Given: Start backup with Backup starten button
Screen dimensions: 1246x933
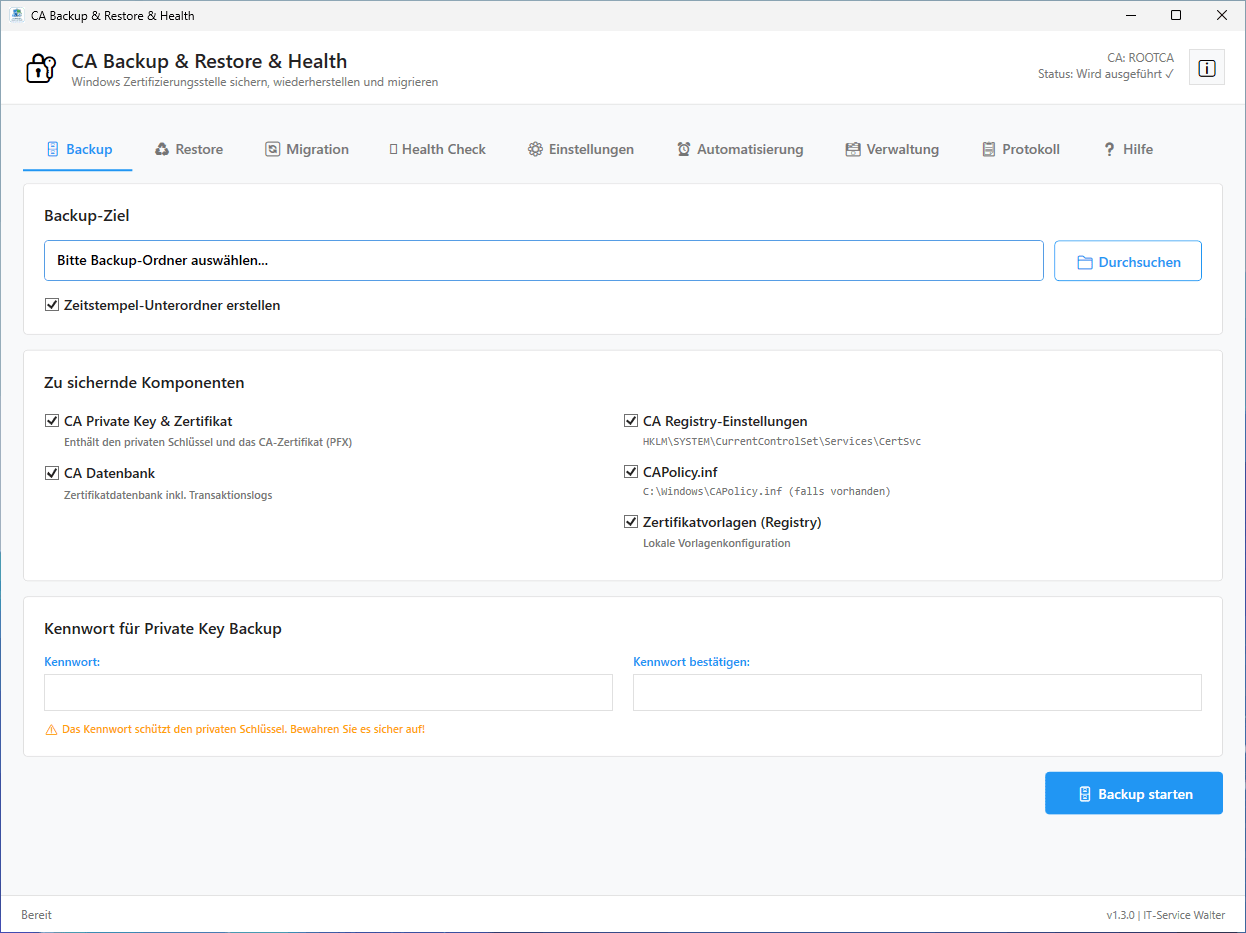Looking at the screenshot, I should 1133,794.
